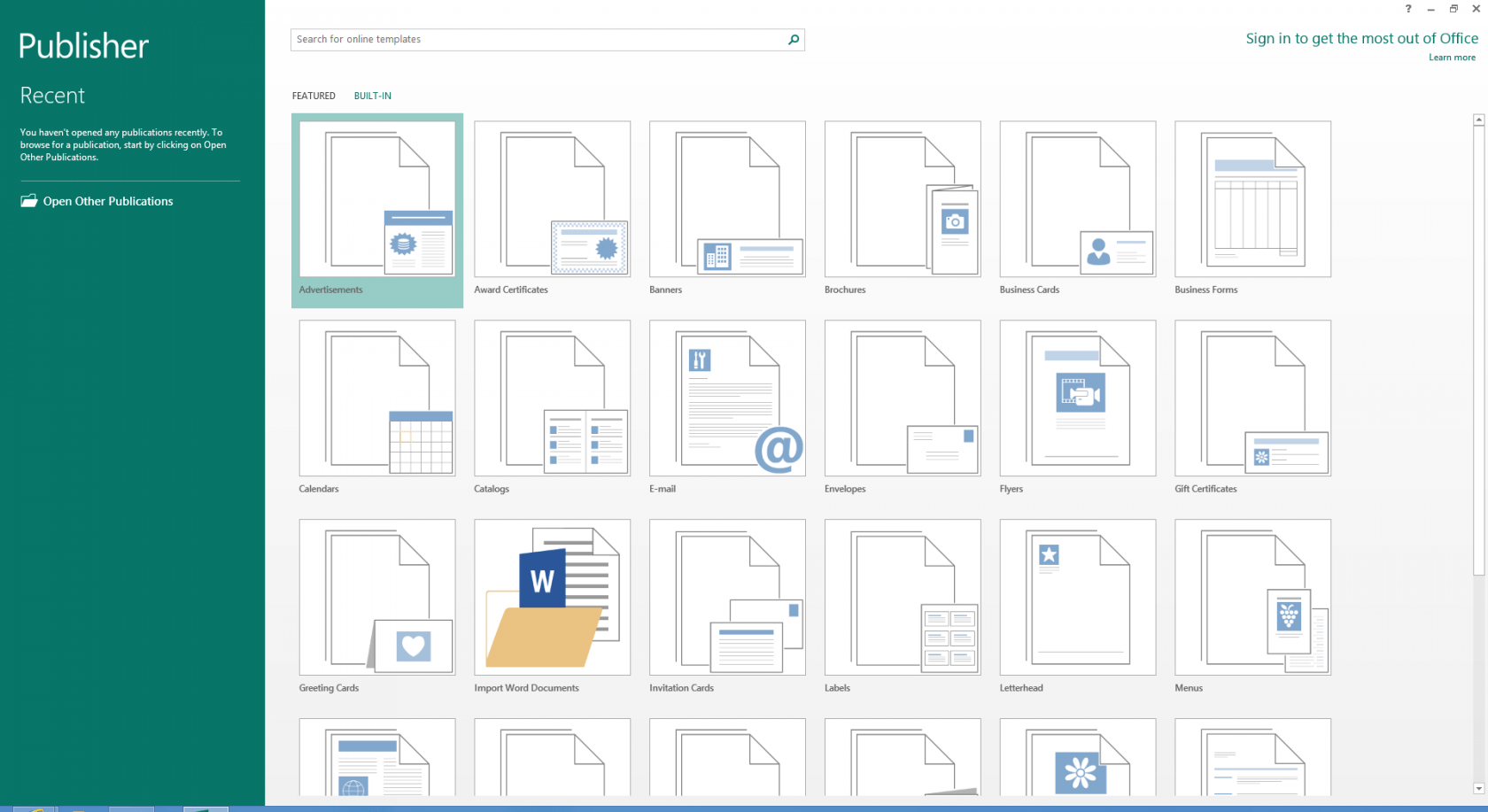
Task: Click the E-mail label text
Action: click(663, 489)
